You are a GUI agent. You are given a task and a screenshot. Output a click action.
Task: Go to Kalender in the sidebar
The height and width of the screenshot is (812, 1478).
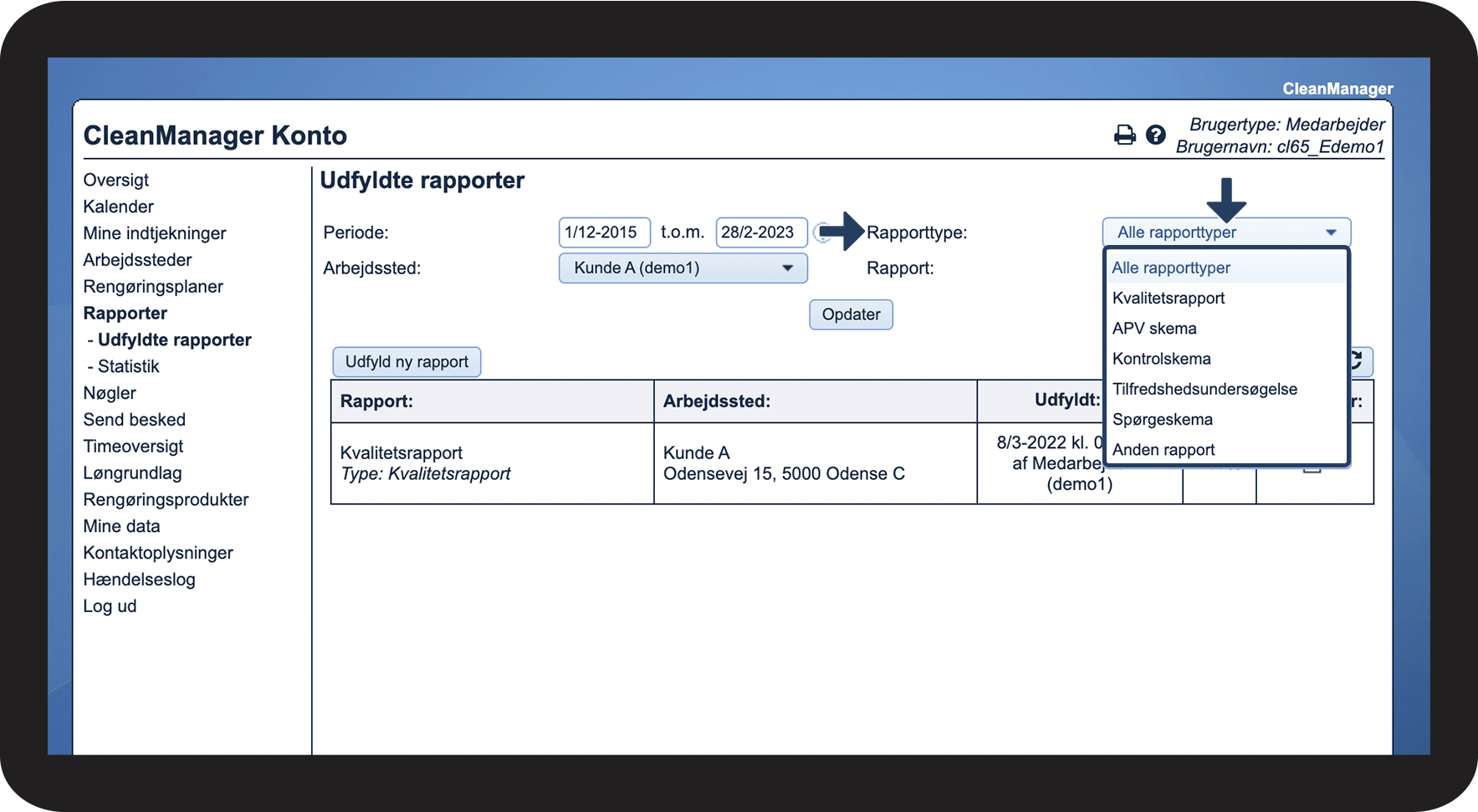pyautogui.click(x=118, y=207)
